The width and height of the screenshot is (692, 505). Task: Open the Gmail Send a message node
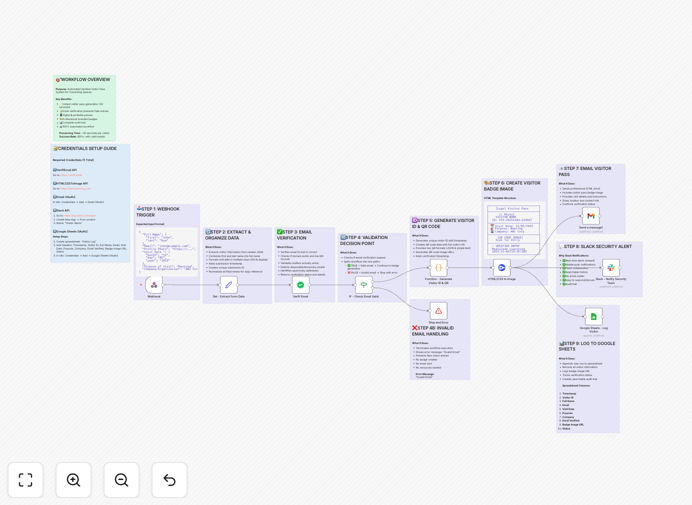[x=591, y=216]
